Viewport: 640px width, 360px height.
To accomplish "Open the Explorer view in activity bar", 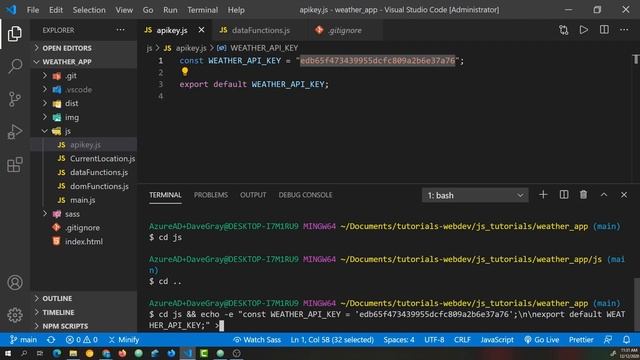I will point(15,34).
